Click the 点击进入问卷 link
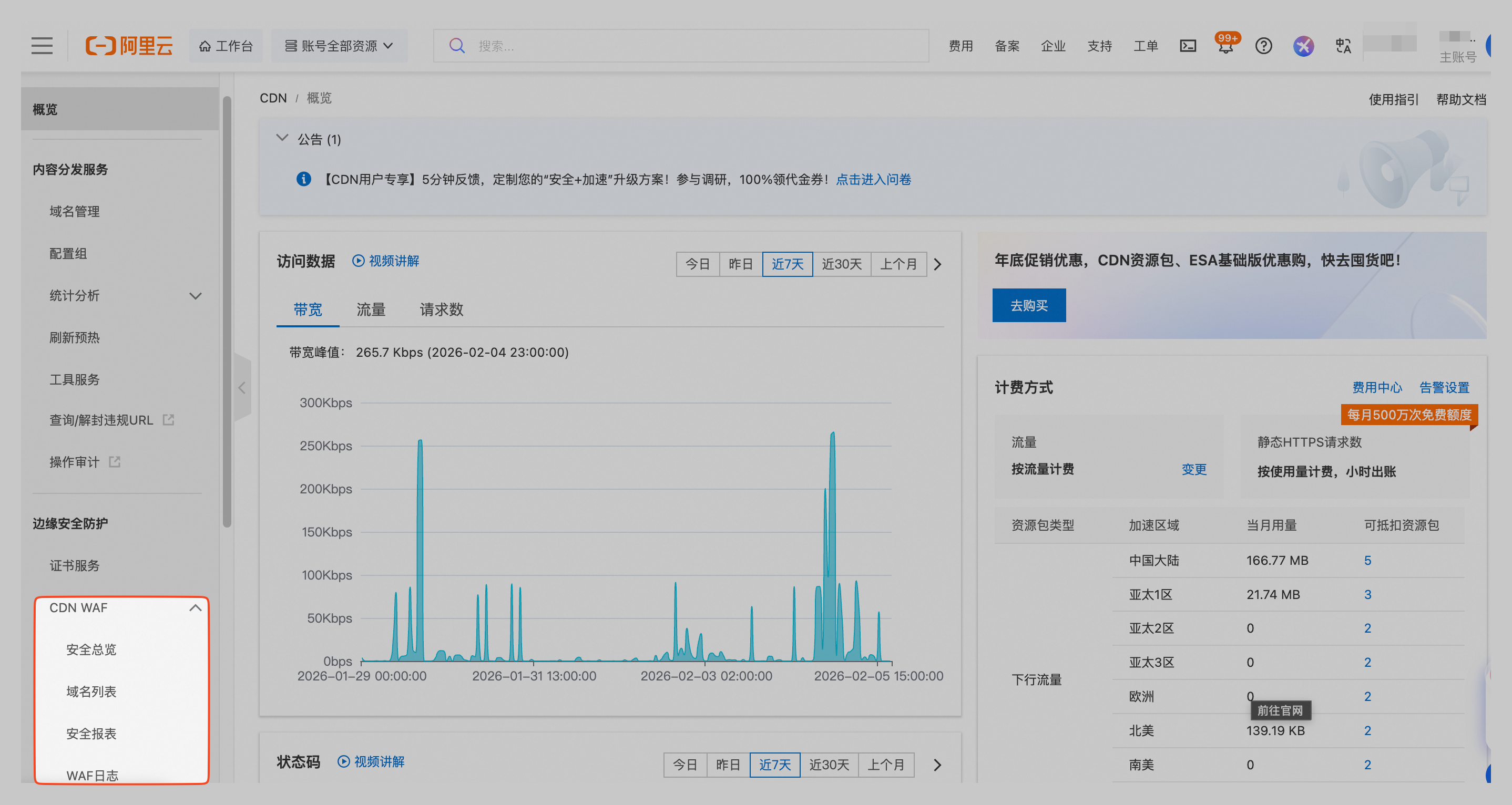Image resolution: width=1512 pixels, height=805 pixels. click(x=873, y=180)
